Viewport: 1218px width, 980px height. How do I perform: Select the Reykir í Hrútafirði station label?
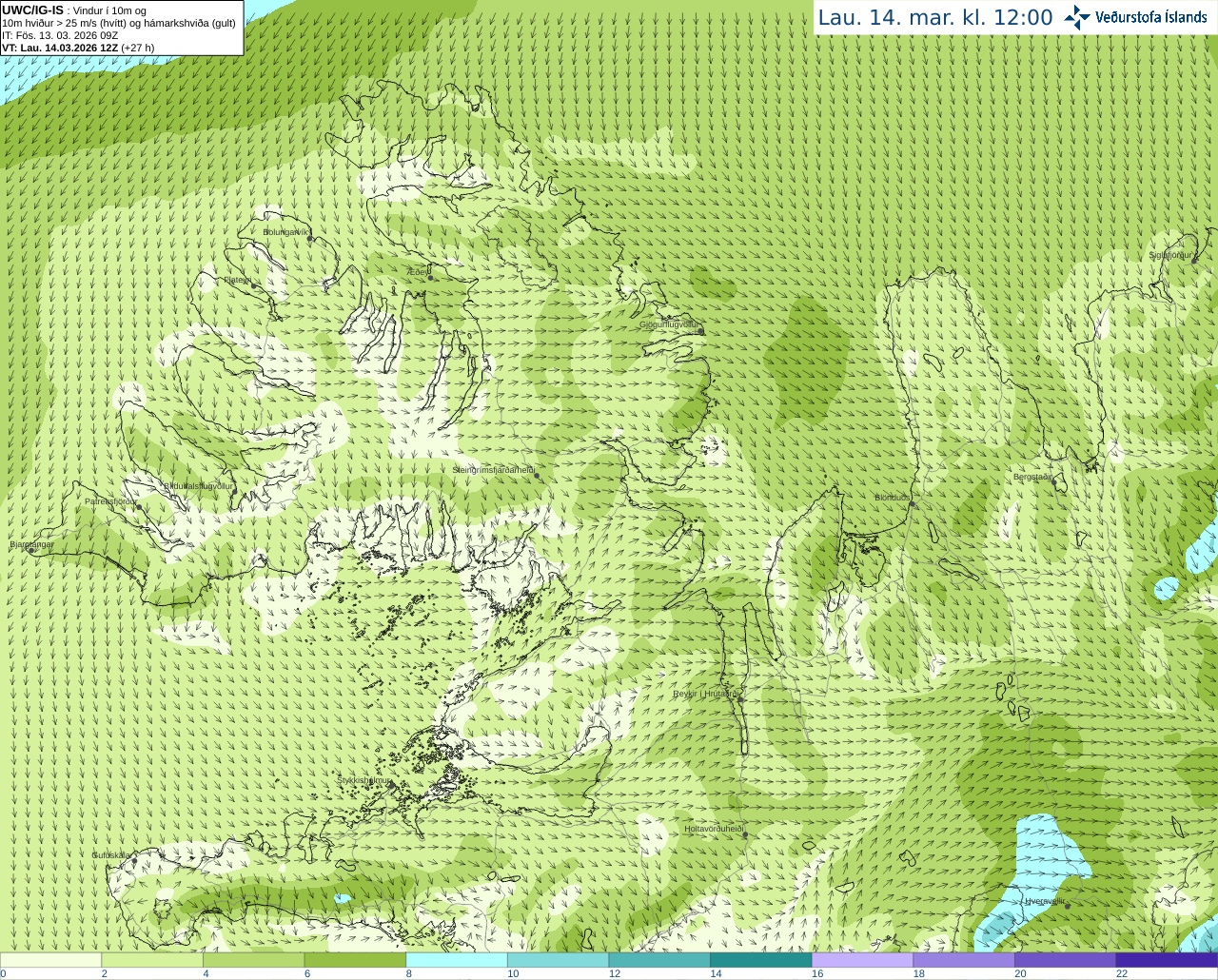click(x=706, y=694)
